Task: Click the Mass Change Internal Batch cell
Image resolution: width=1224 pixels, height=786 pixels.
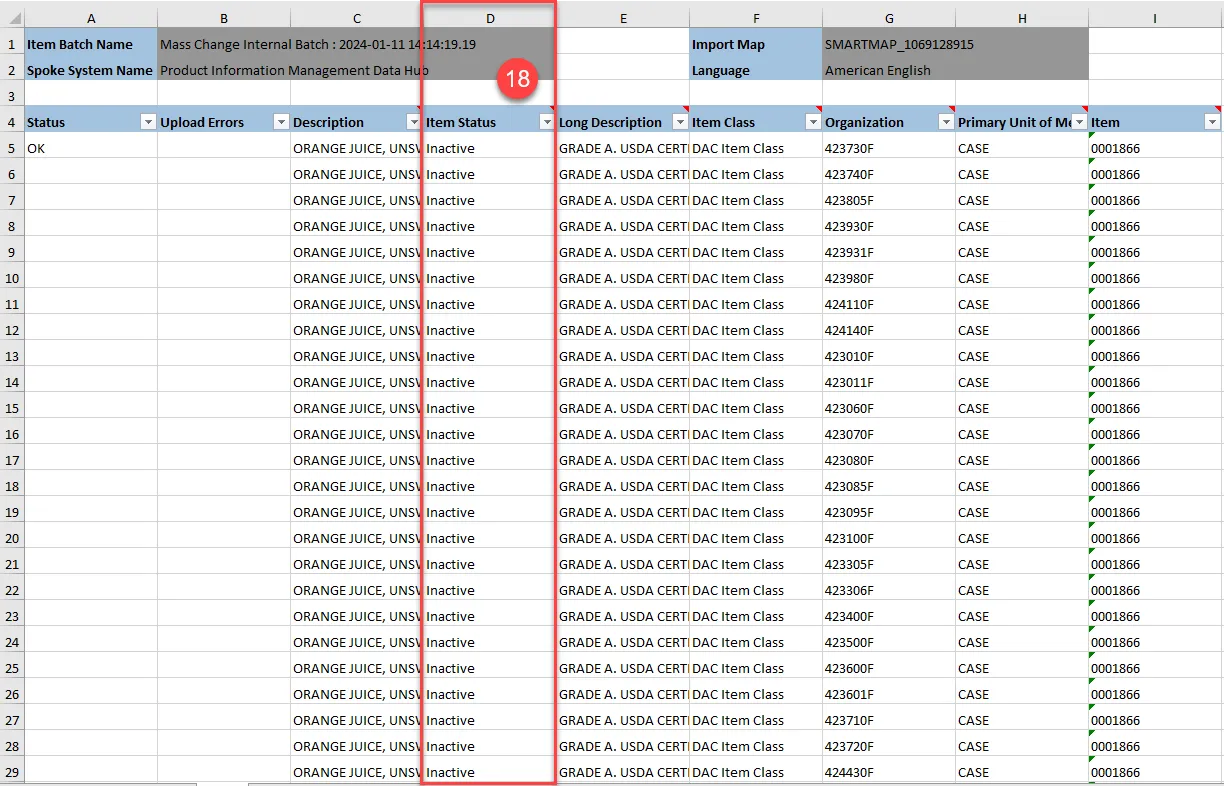Action: [x=290, y=44]
